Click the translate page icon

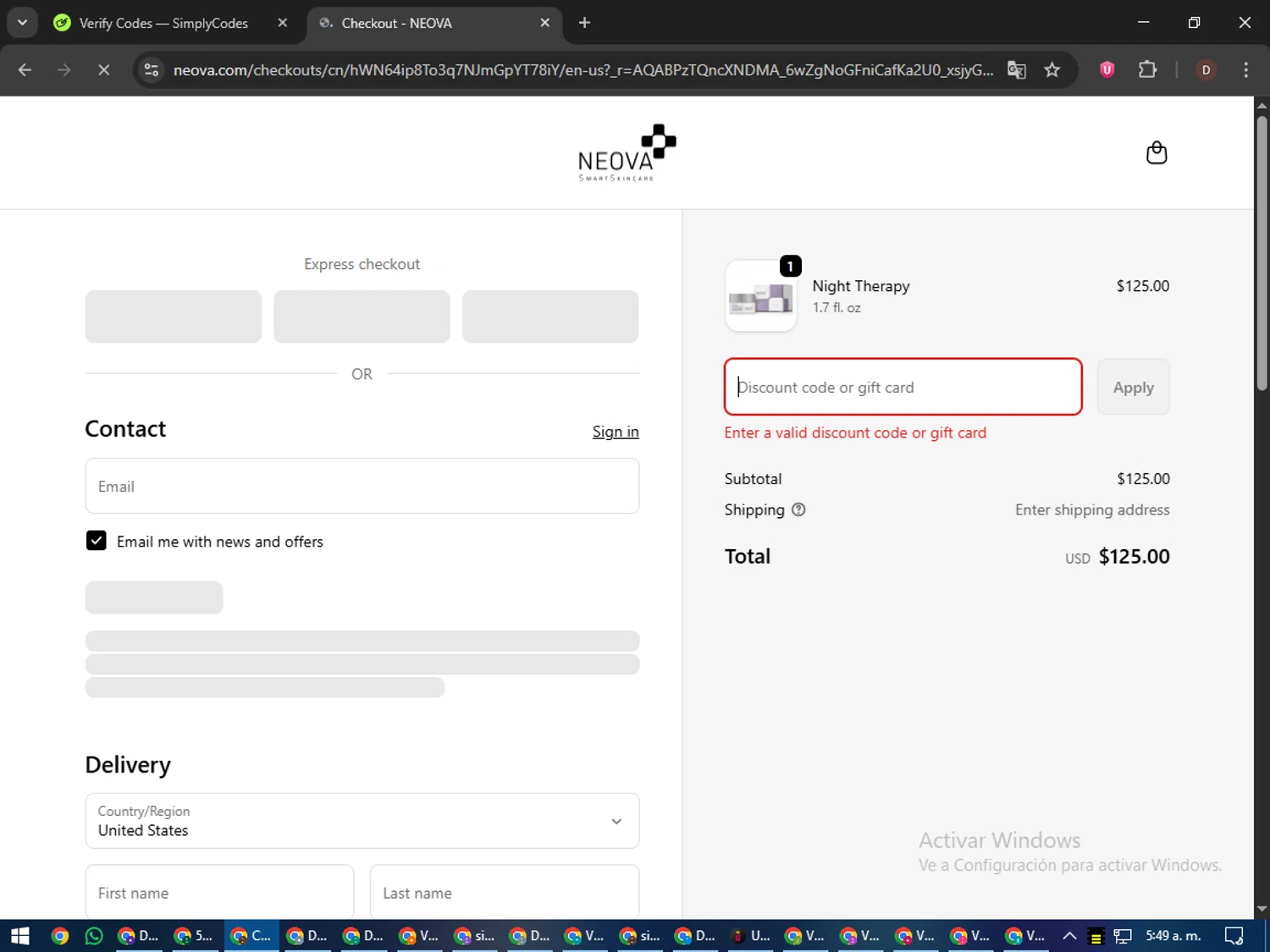tap(1017, 70)
